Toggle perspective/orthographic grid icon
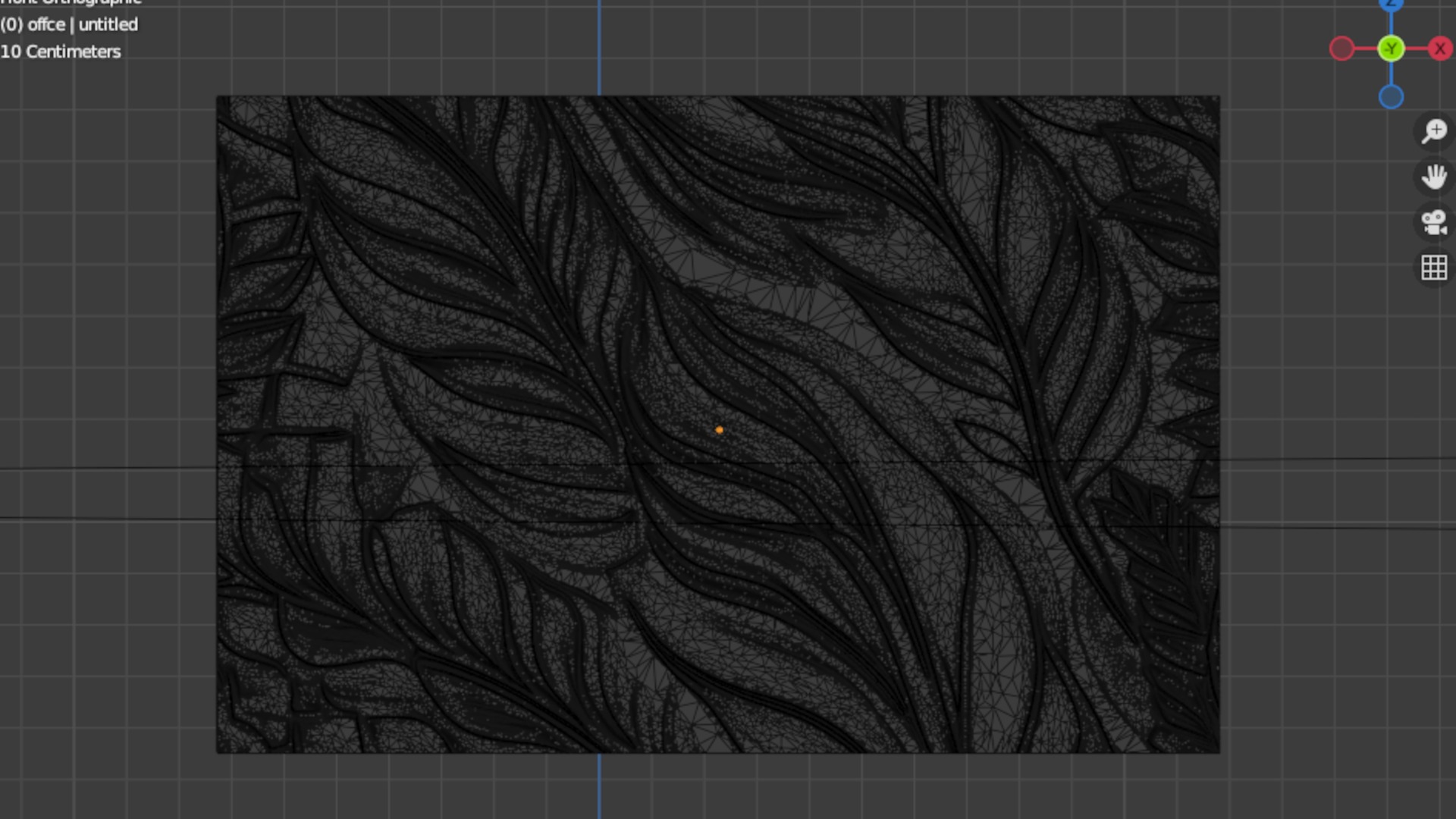 click(x=1434, y=268)
